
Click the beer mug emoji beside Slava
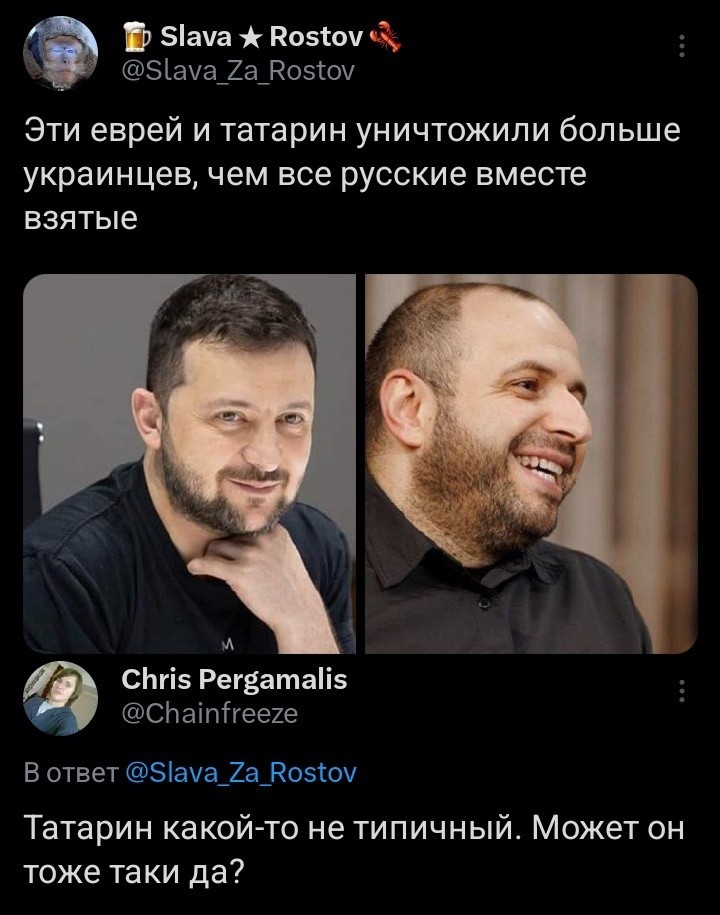tap(138, 38)
